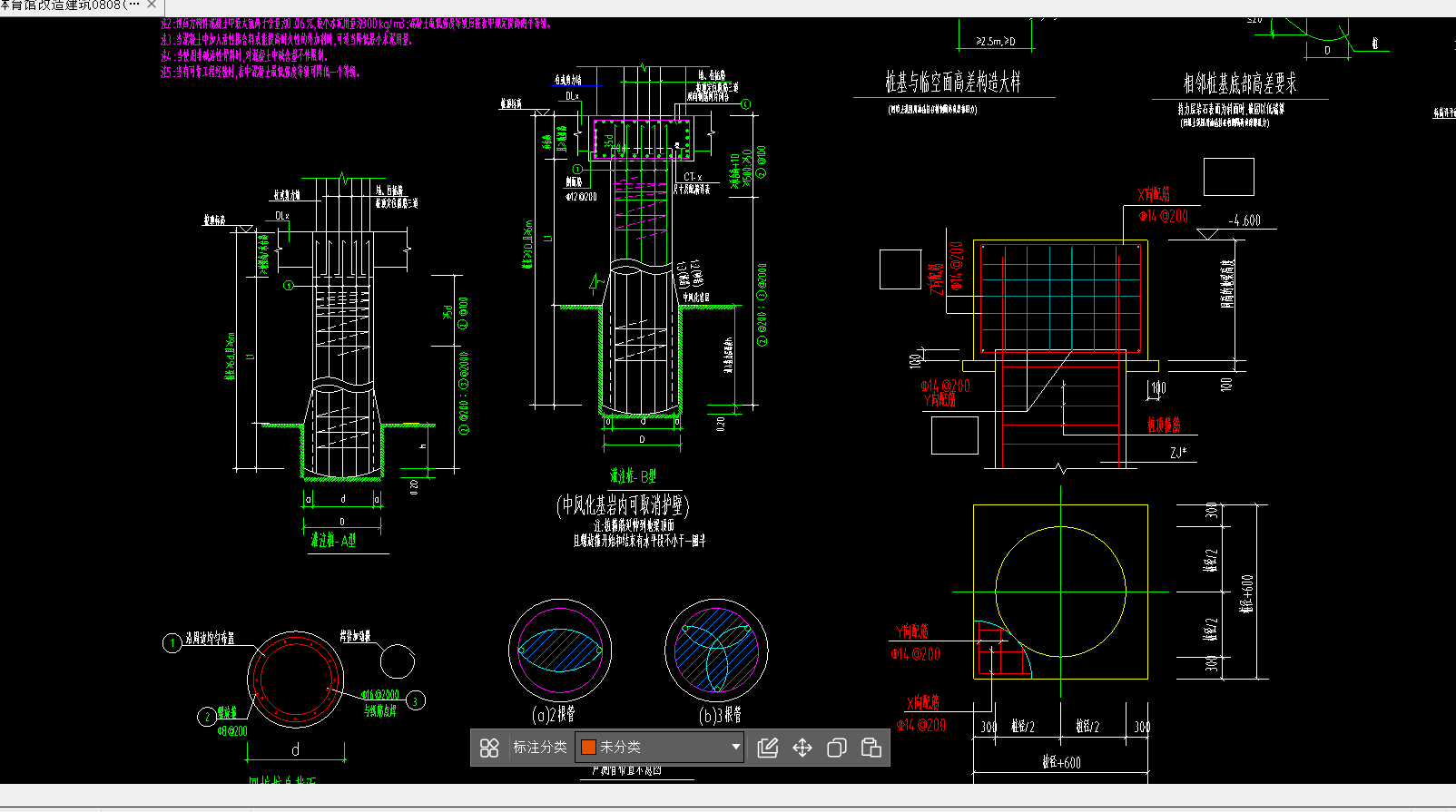1456x812 pixels.
Task: Click the 中风化基岩内可取消护壁 note text
Action: pyautogui.click(x=623, y=505)
